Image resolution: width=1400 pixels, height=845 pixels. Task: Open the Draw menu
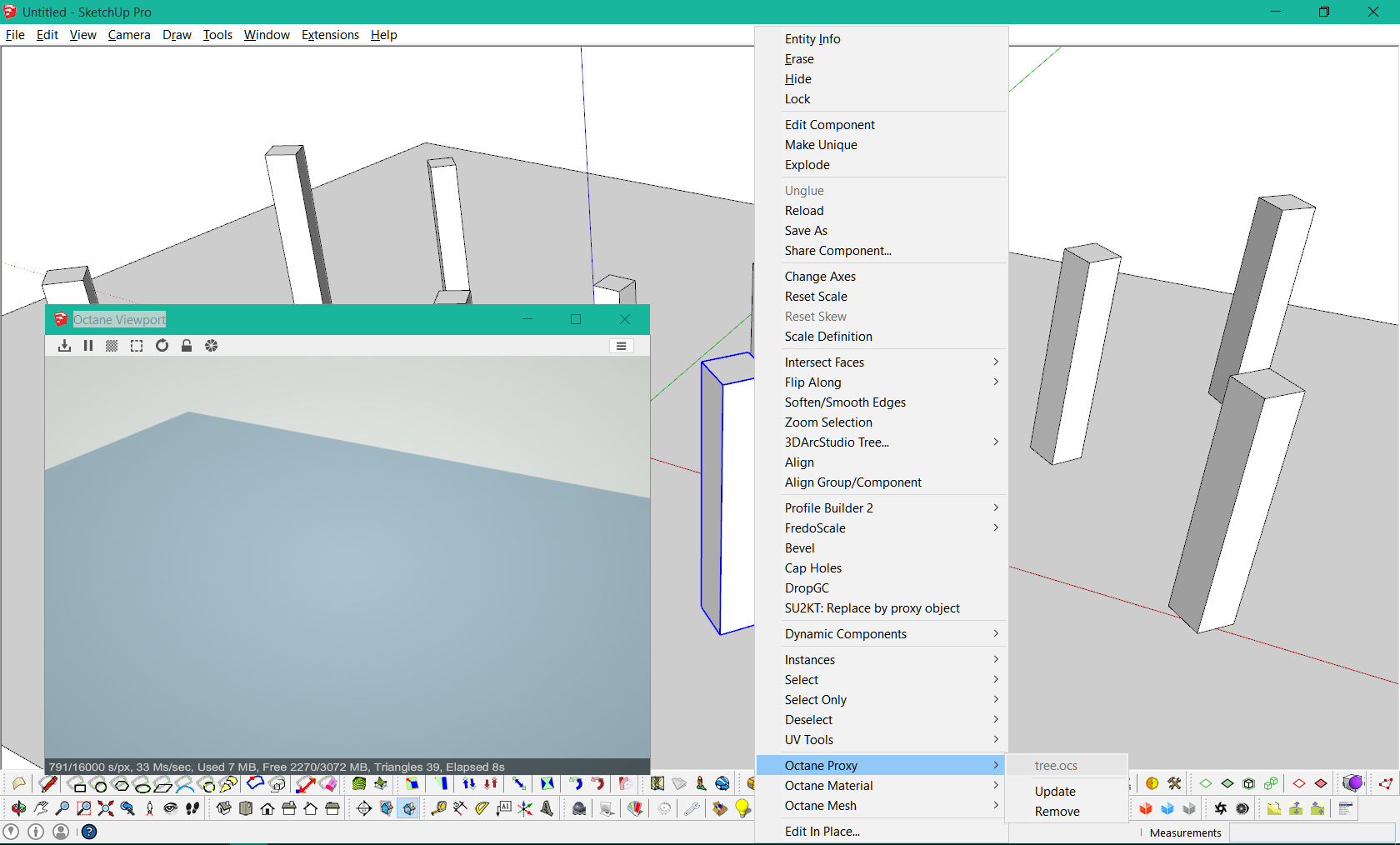point(177,35)
